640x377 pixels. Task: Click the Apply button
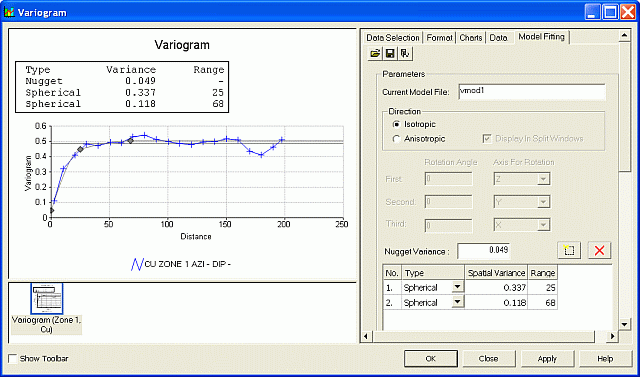[547, 359]
